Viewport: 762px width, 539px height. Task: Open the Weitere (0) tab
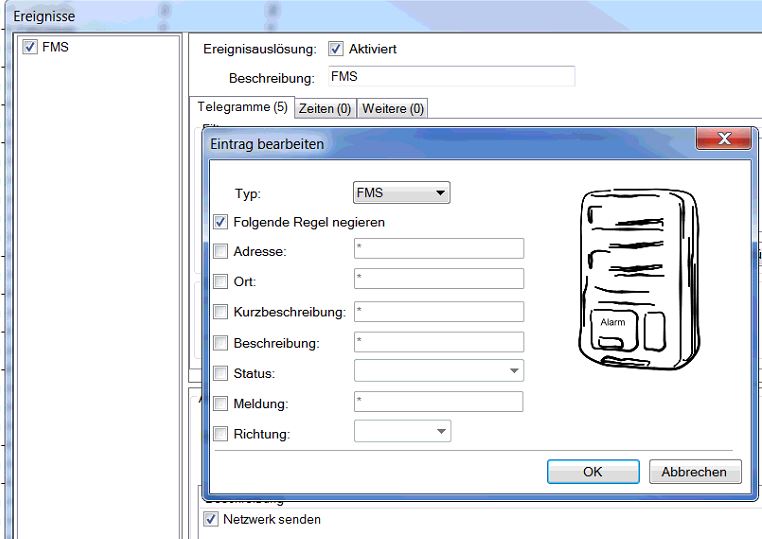[x=393, y=109]
